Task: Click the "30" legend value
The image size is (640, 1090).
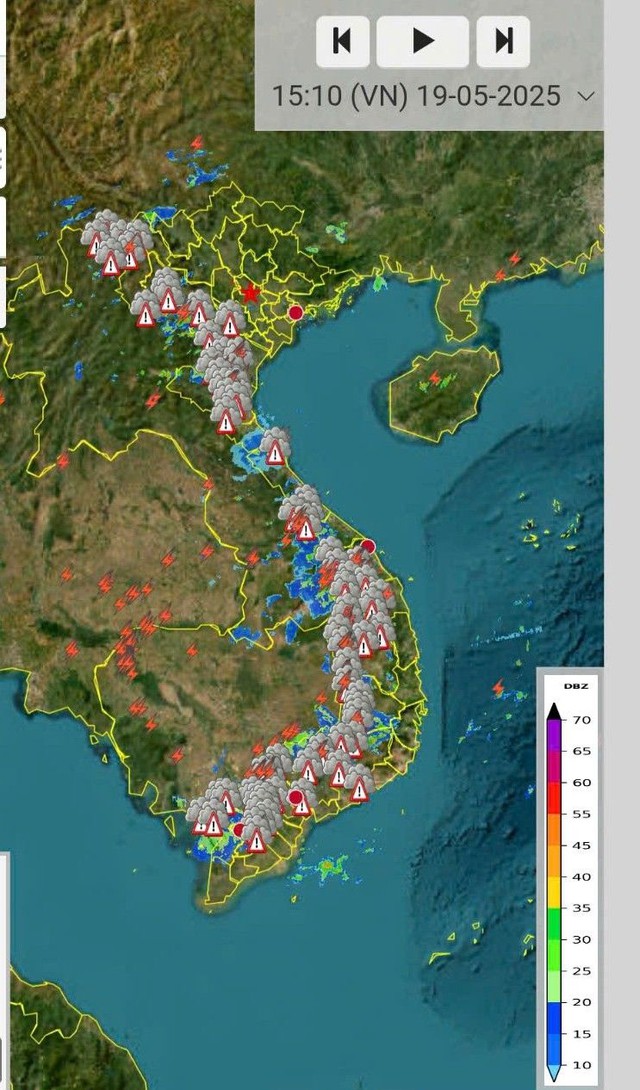Action: 582,939
